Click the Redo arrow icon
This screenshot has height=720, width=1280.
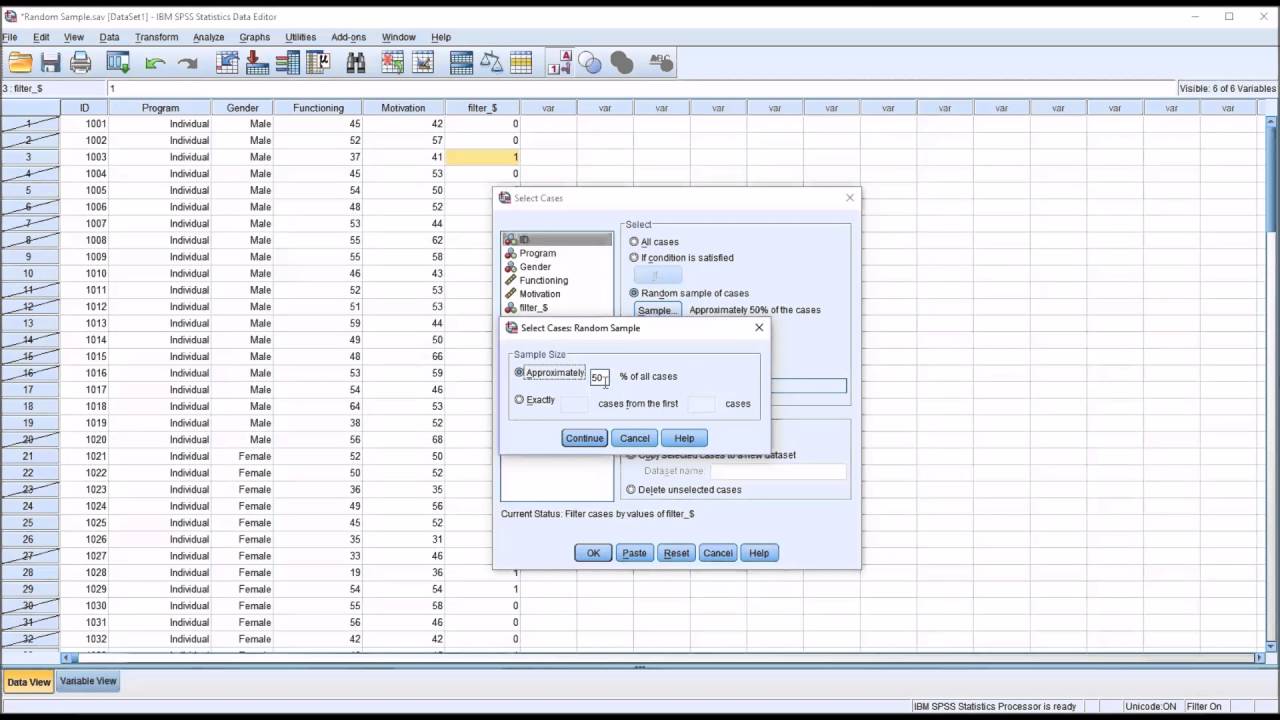click(x=187, y=63)
